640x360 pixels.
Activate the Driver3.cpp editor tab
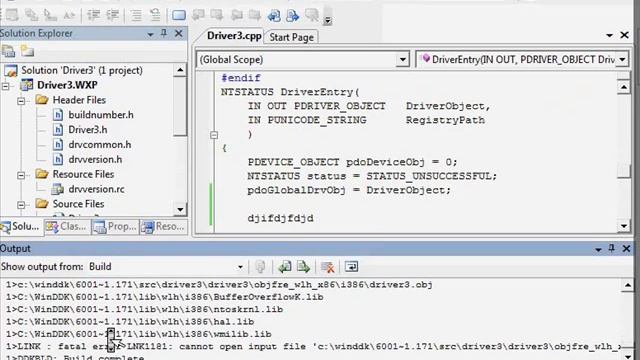pos(234,36)
